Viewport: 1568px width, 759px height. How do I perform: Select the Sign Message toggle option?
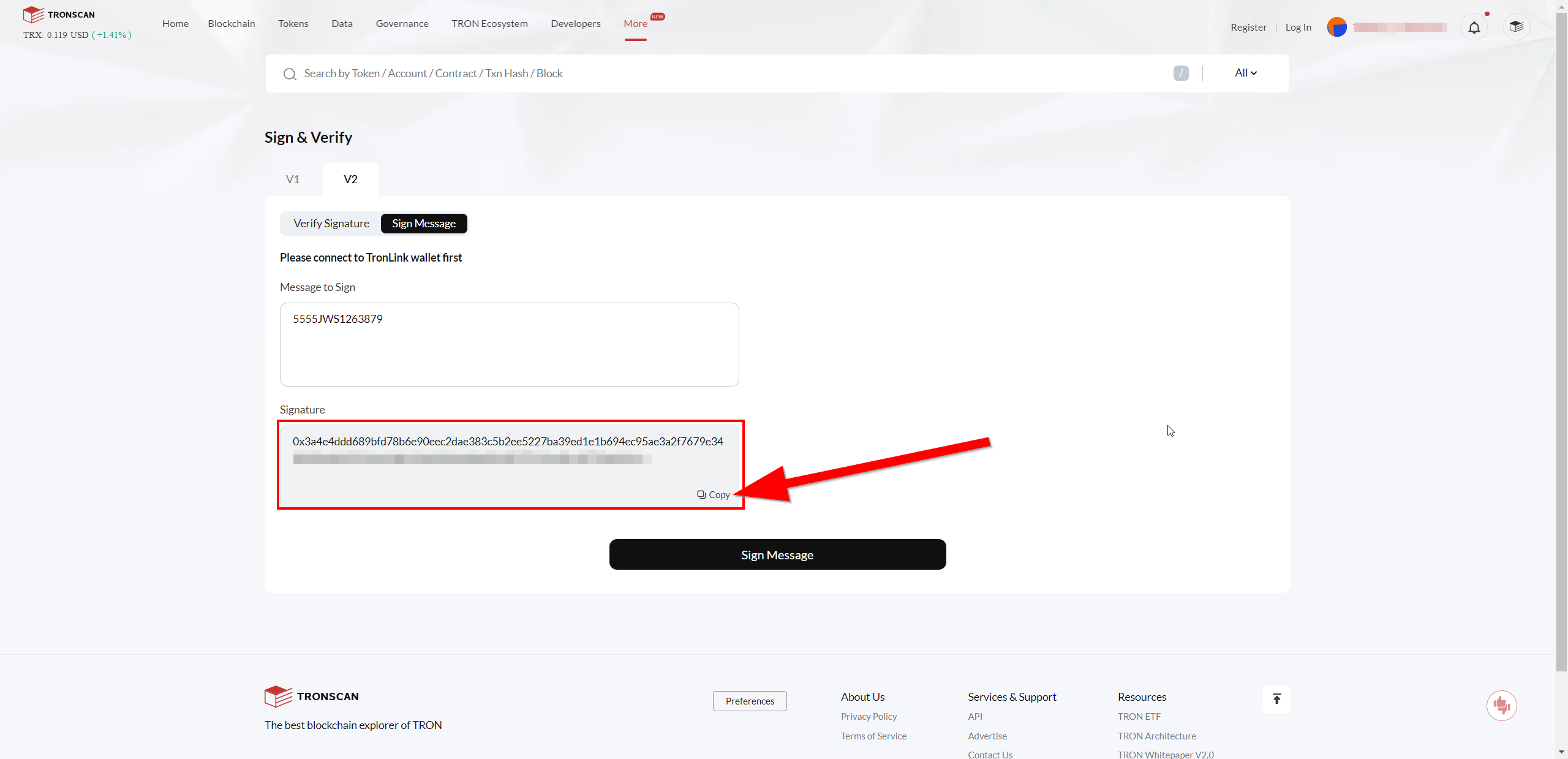point(424,224)
